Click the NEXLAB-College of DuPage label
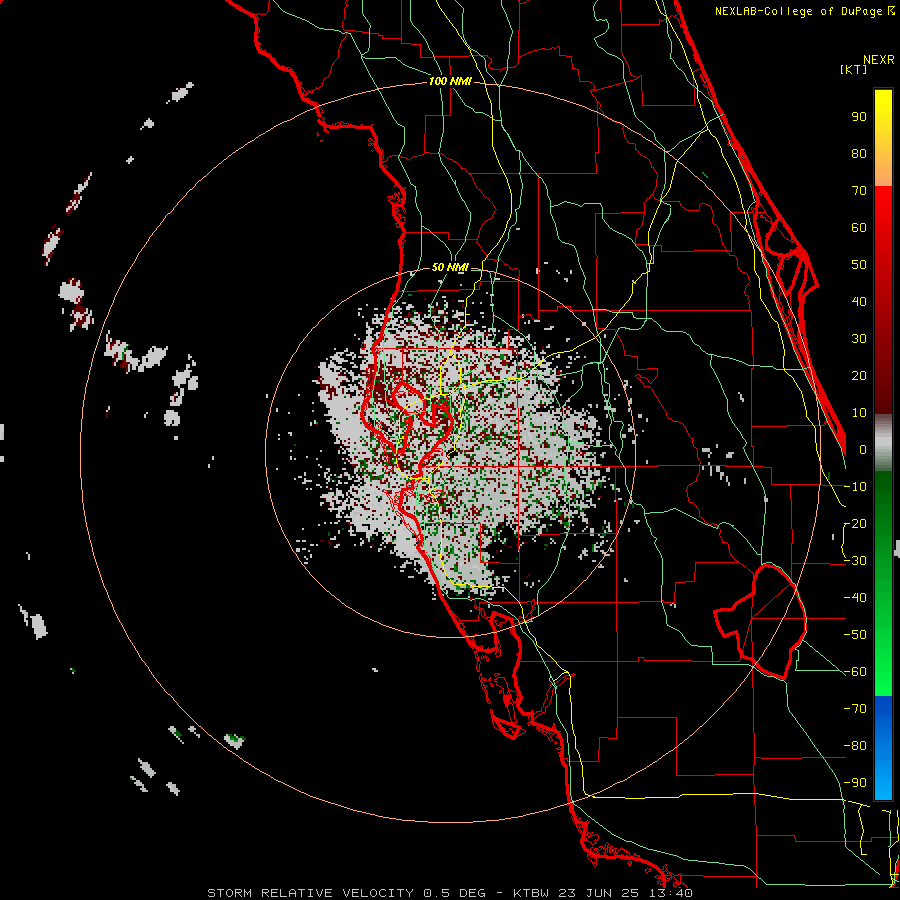This screenshot has width=900, height=900. [x=800, y=11]
